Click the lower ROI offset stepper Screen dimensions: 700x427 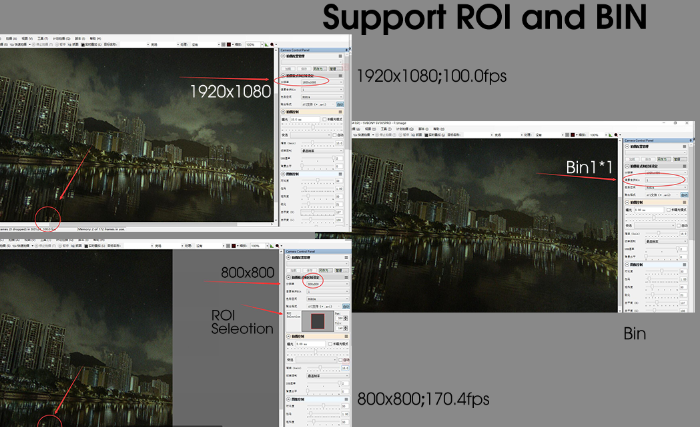click(346, 328)
